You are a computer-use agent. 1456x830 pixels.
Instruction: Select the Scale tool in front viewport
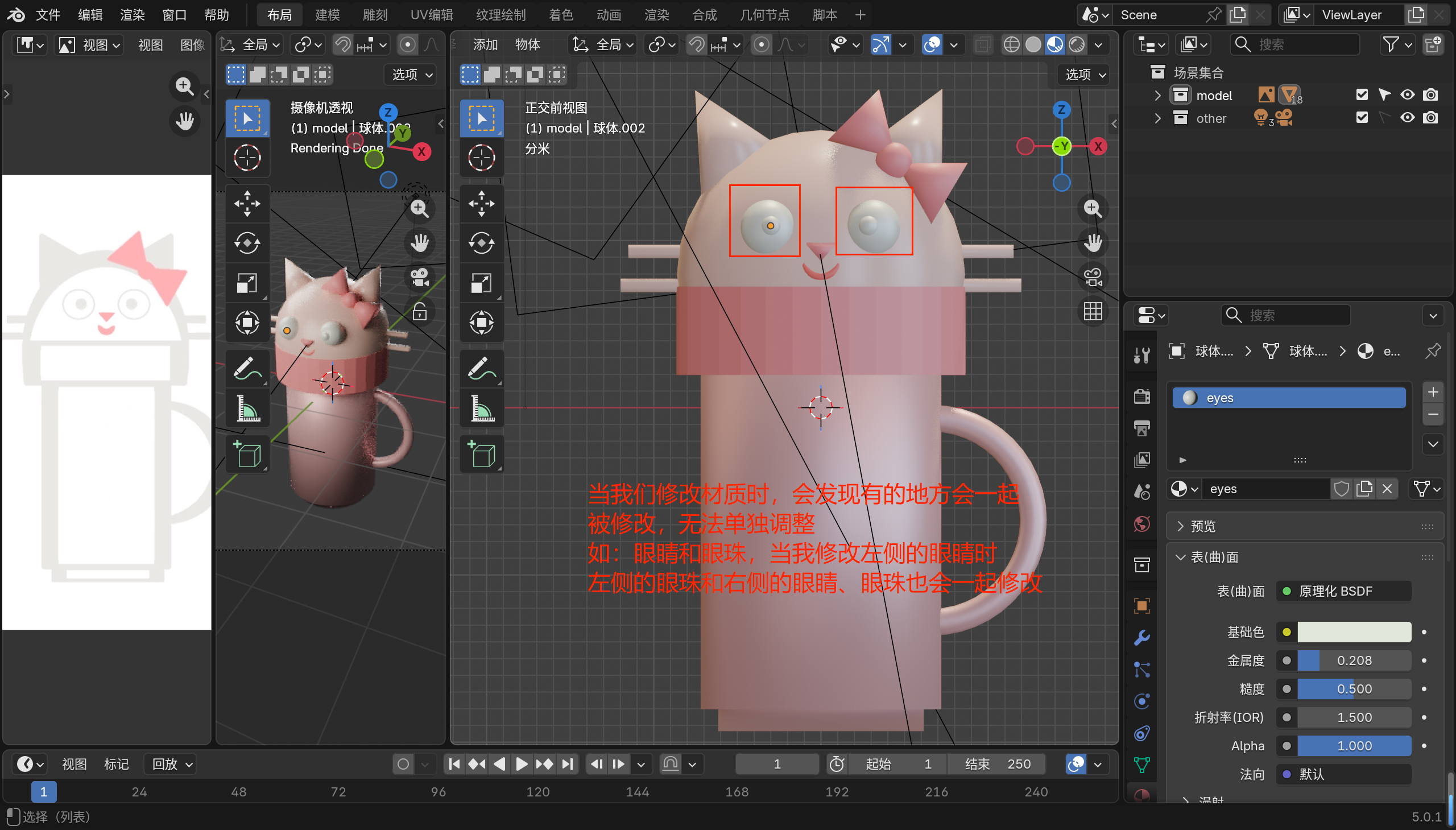coord(482,283)
